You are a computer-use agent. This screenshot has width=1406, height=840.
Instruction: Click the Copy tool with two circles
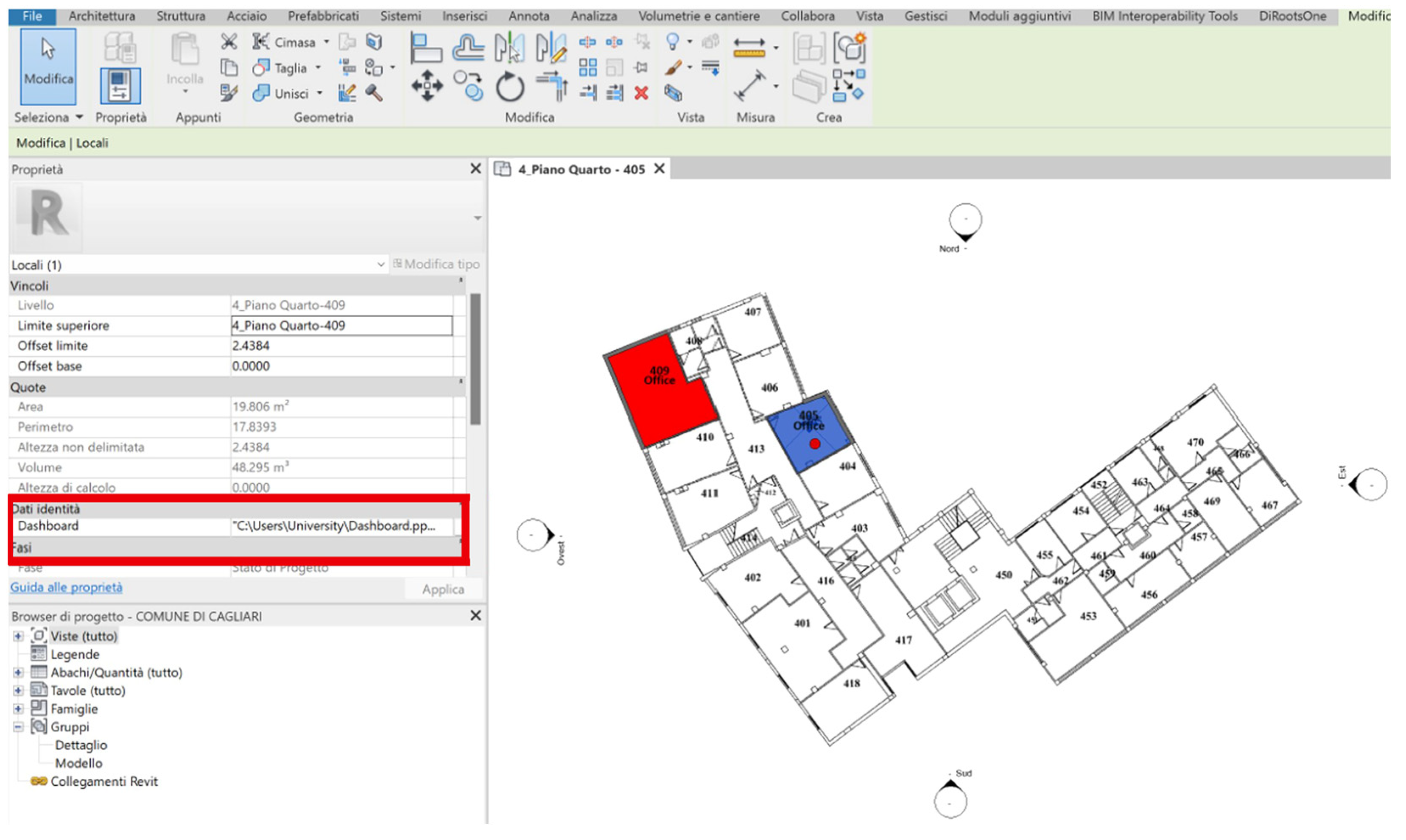[x=468, y=87]
